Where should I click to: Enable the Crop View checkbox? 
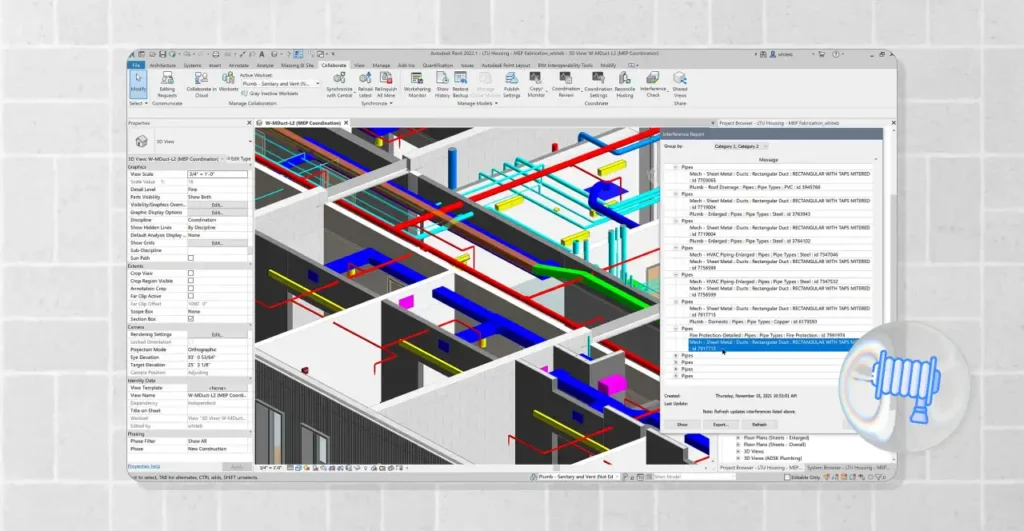pyautogui.click(x=191, y=273)
